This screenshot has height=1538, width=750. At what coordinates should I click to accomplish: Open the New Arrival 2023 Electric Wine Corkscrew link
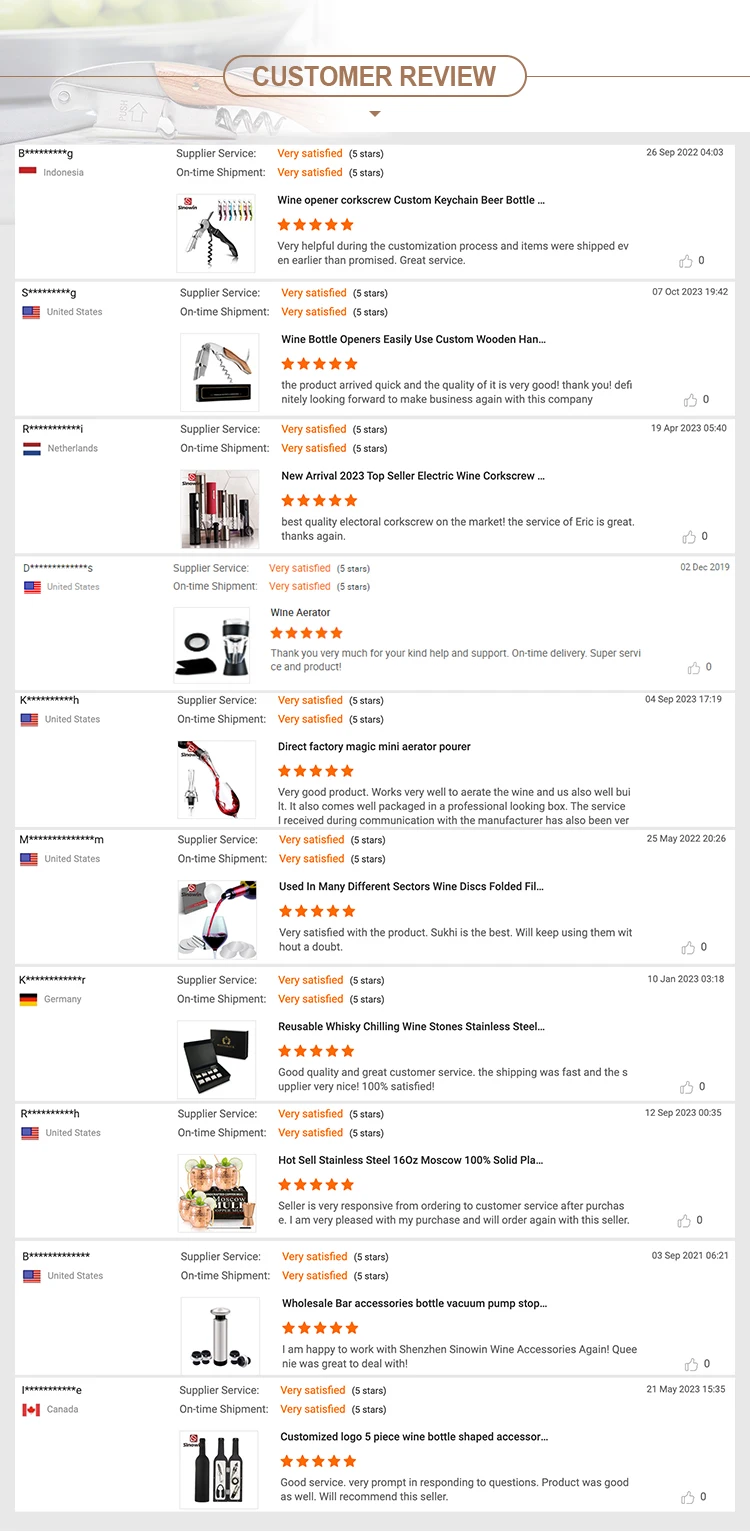pos(413,476)
